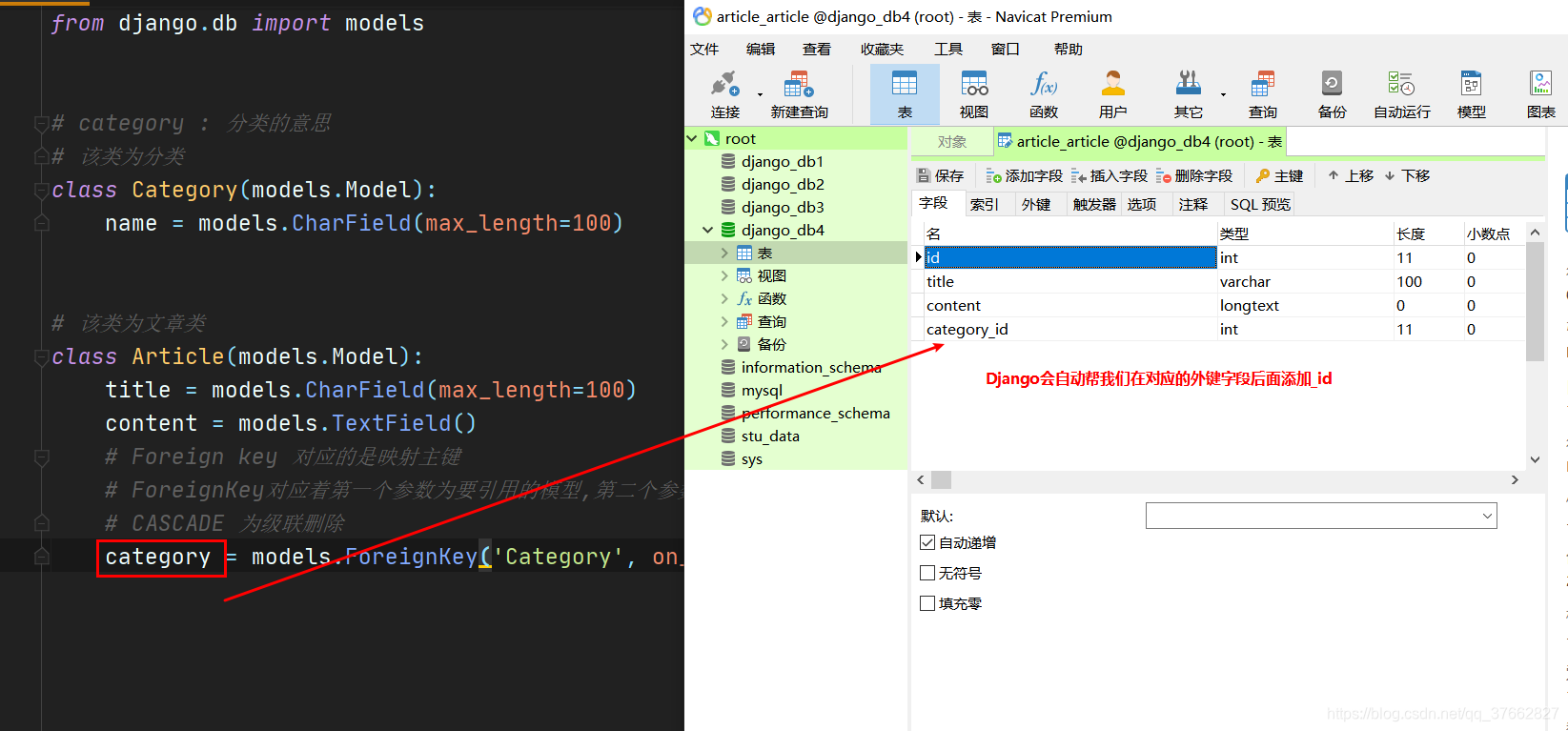Screen dimensions: 1568x731
Task: Select the mysql database
Action: (x=762, y=391)
